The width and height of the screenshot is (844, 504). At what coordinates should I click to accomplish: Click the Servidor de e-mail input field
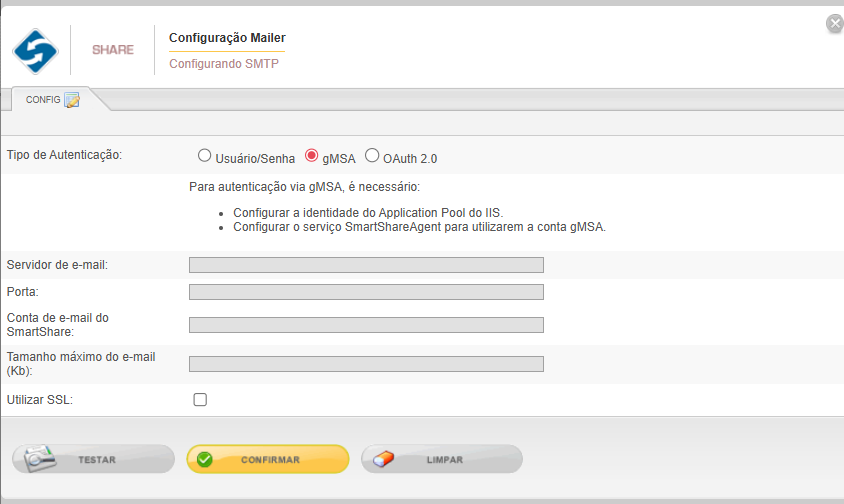pyautogui.click(x=366, y=265)
